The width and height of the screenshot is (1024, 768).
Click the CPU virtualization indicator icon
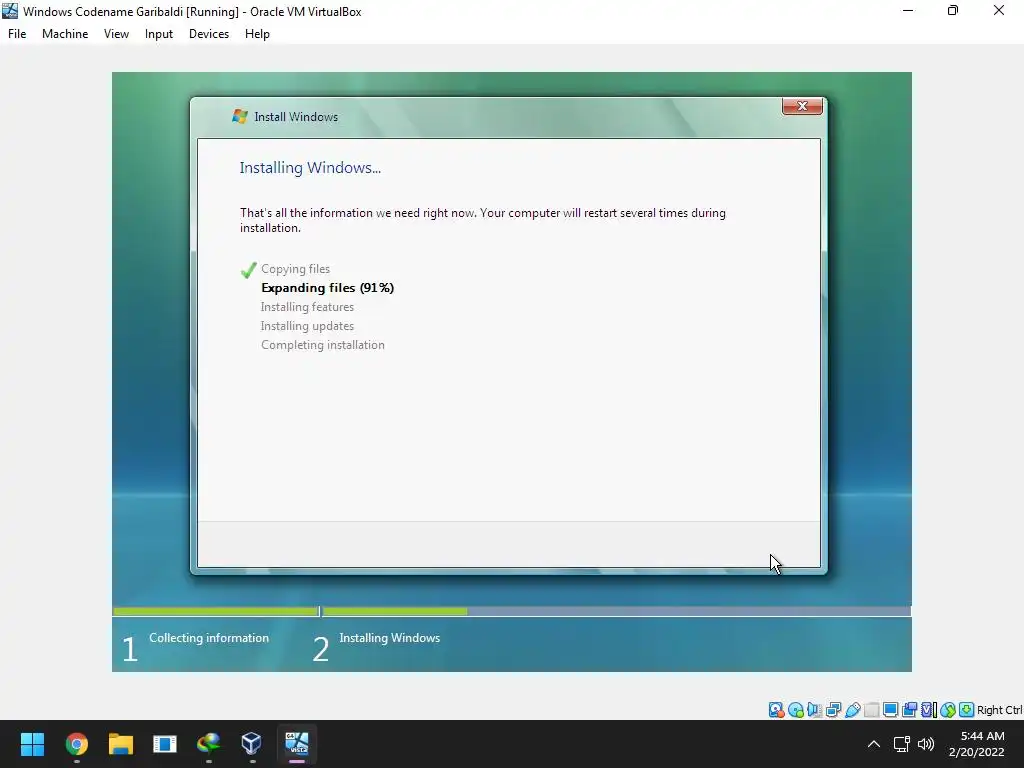tap(929, 710)
